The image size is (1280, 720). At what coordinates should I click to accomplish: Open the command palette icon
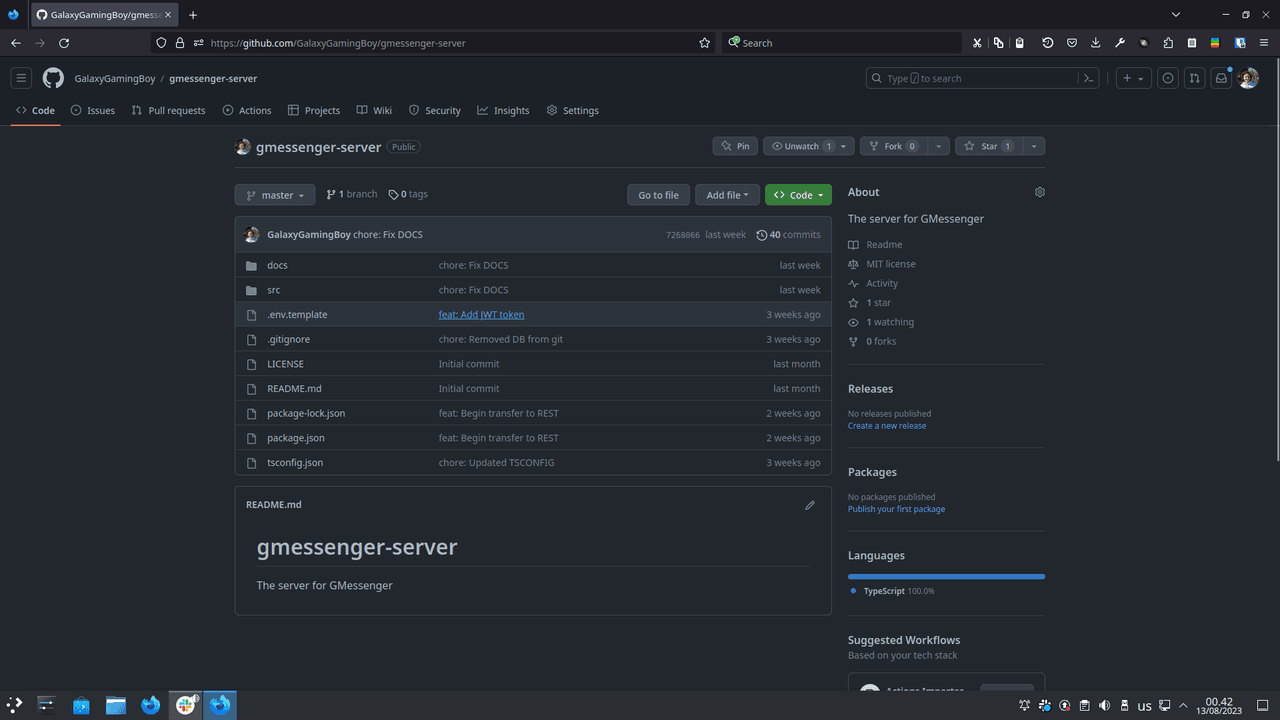pyautogui.click(x=1089, y=78)
